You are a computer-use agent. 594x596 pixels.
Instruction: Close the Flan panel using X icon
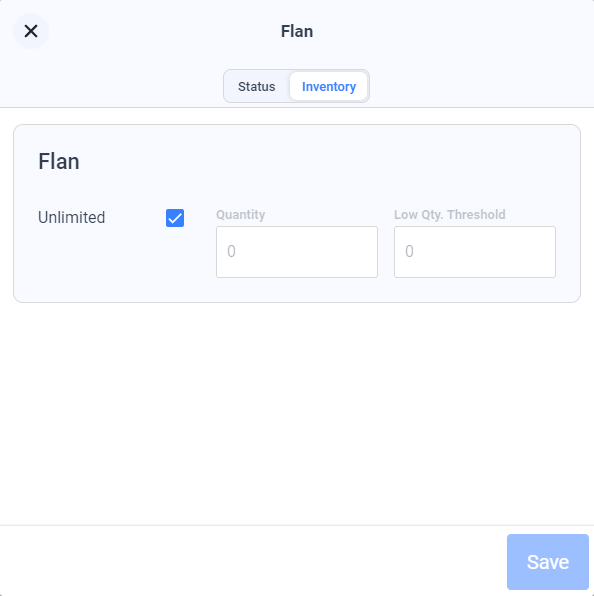tap(31, 31)
